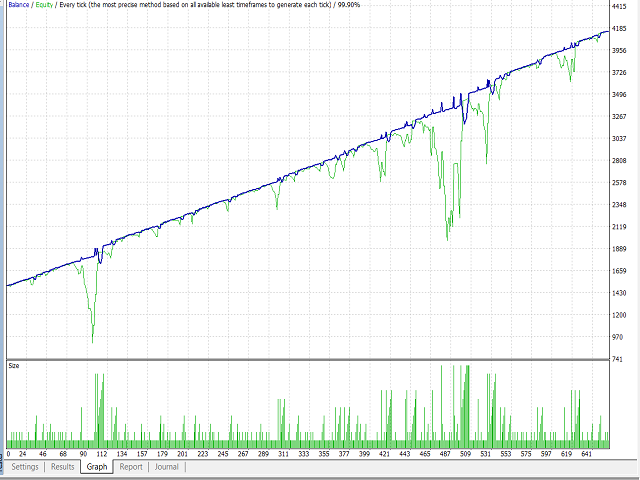Select the Graph tab
Screen dimensions: 640x480
coord(97,467)
